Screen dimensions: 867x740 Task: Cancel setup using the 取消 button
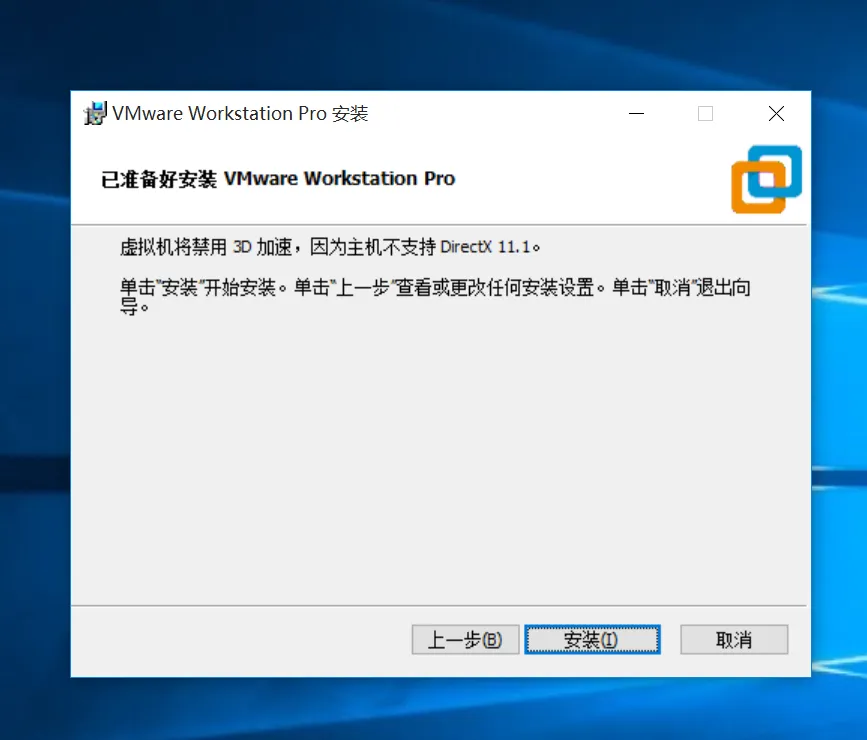[x=734, y=640]
